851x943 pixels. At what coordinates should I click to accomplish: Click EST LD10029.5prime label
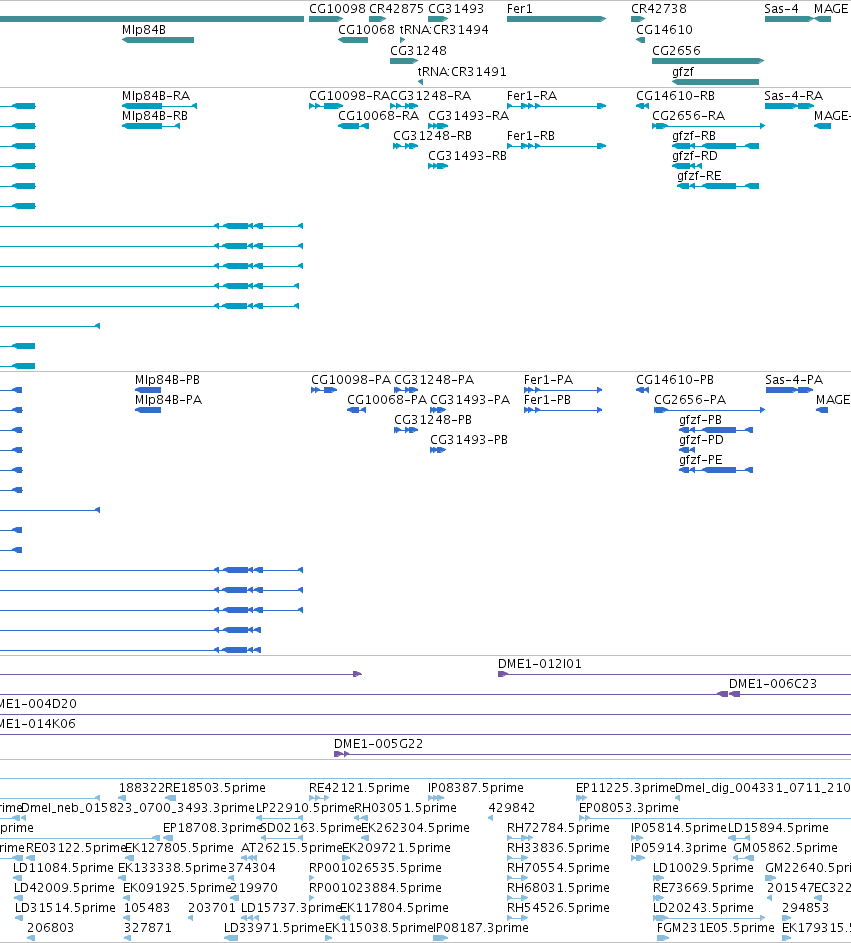click(703, 868)
